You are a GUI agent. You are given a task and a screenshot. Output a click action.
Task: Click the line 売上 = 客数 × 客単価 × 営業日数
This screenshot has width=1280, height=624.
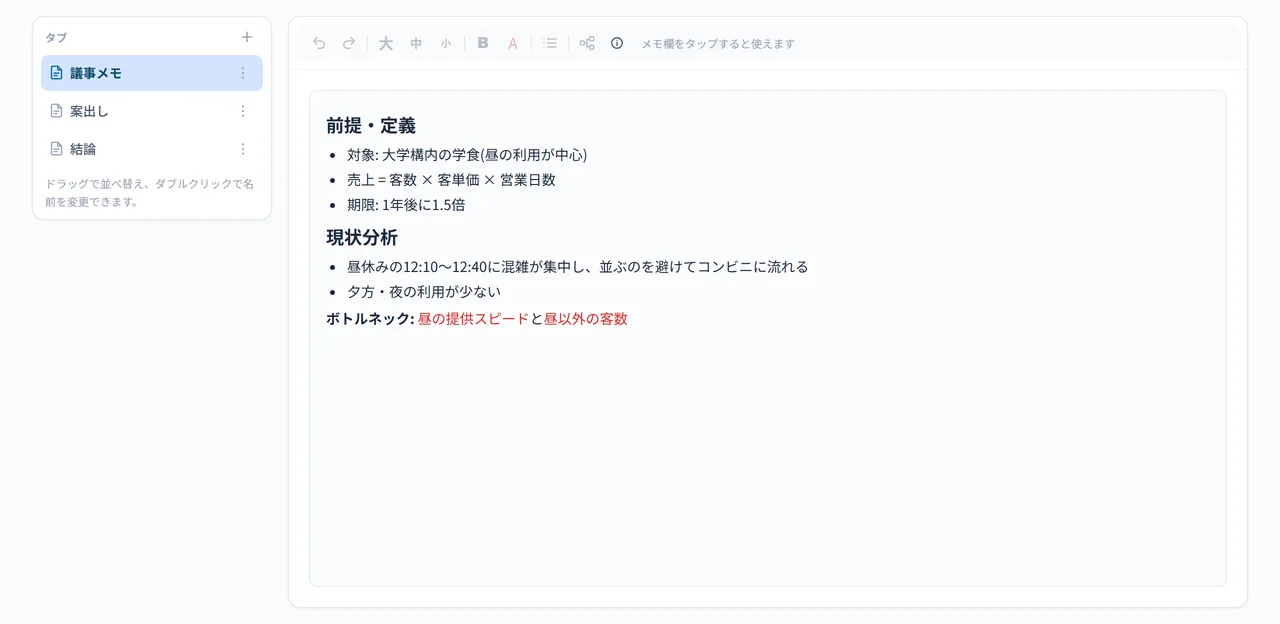tap(451, 180)
